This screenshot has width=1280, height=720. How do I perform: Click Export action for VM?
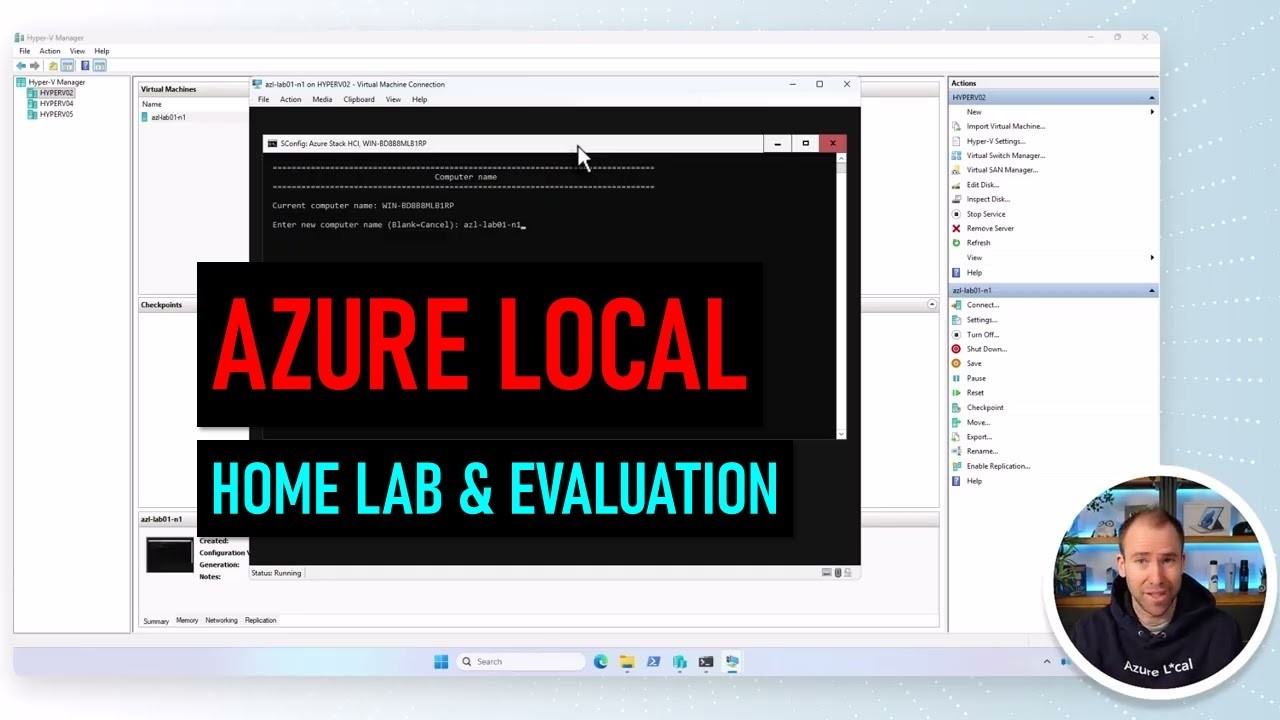point(979,437)
